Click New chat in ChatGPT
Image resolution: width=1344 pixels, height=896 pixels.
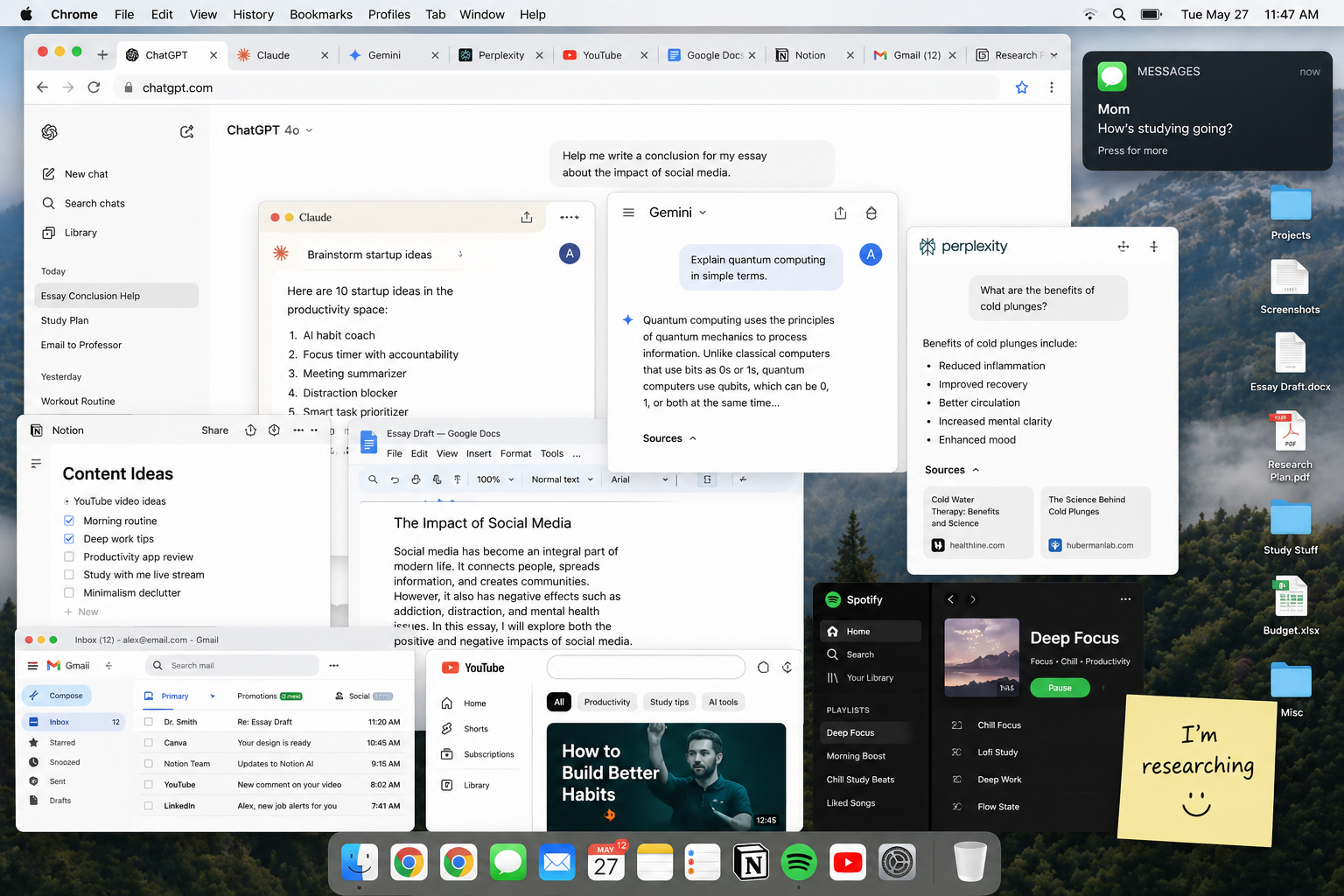74,174
